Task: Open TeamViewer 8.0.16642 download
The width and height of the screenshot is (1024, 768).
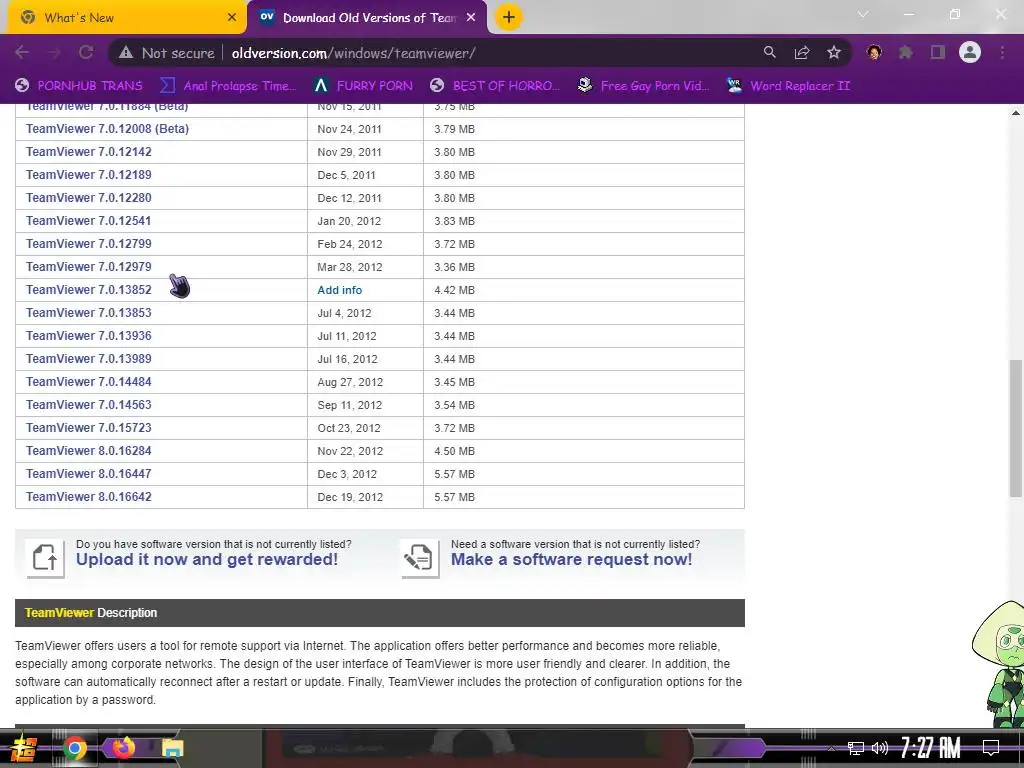Action: coord(89,496)
